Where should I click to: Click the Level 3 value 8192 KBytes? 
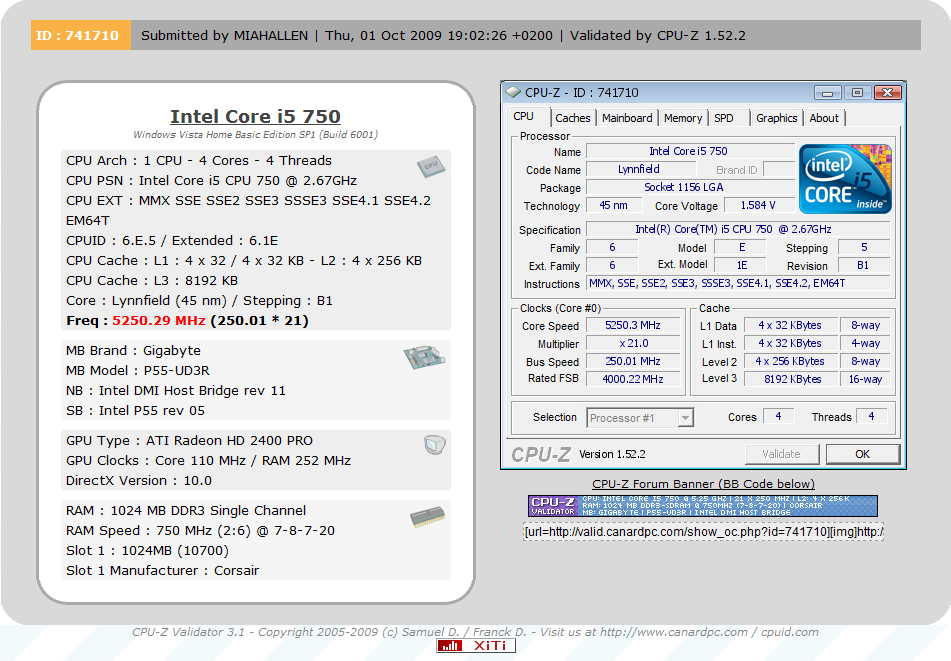[x=790, y=379]
